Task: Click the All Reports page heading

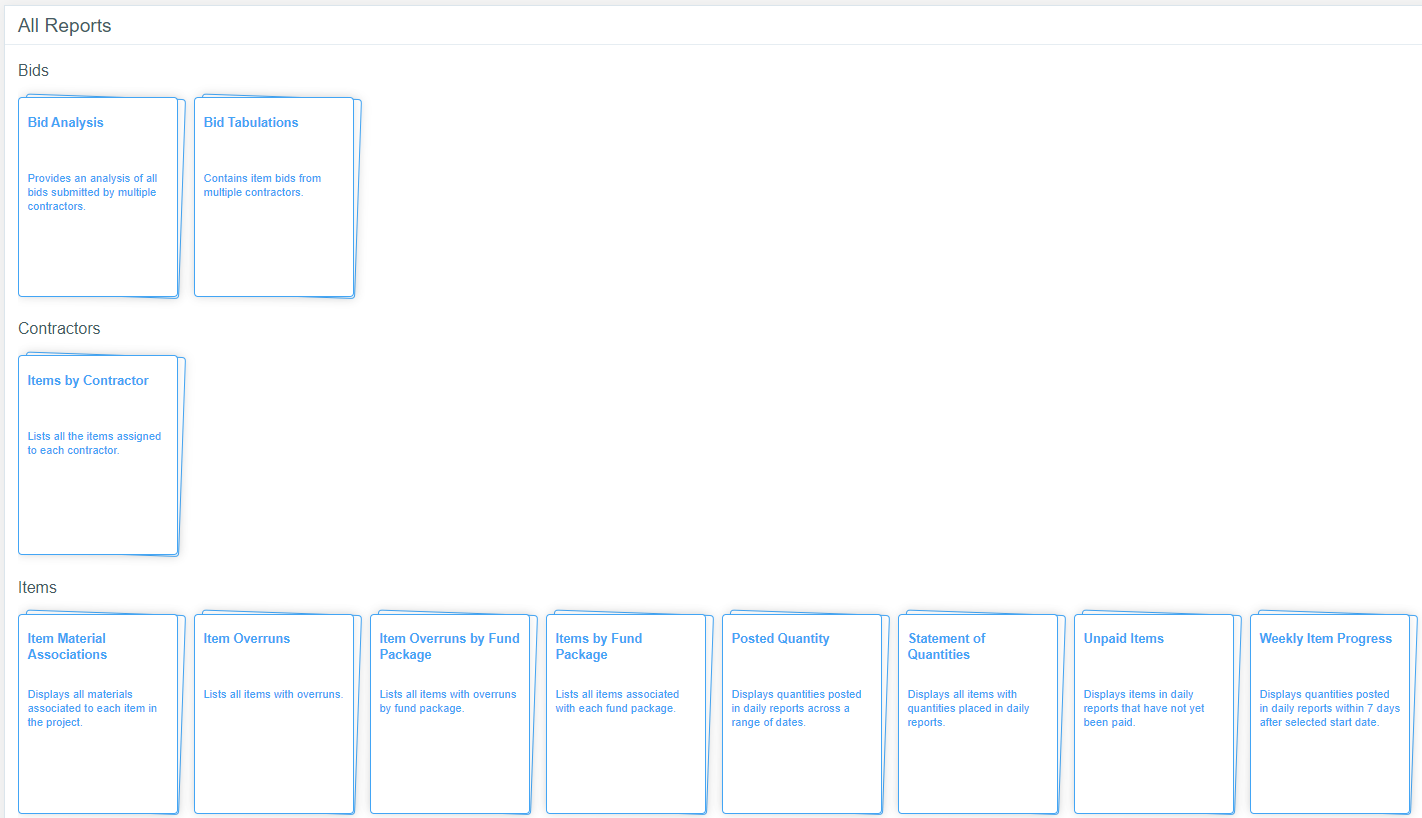Action: click(x=64, y=26)
